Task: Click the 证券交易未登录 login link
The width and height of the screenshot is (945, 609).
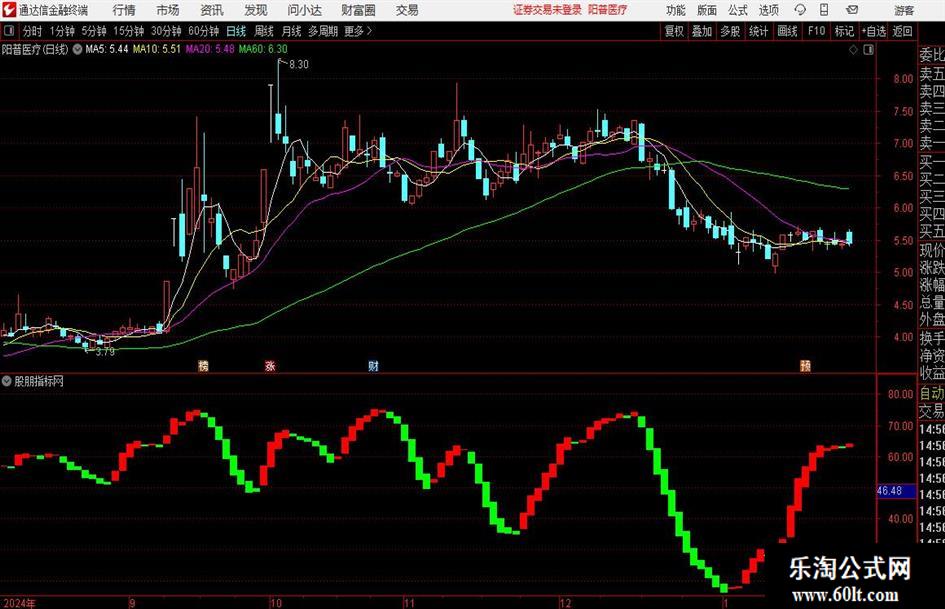Action: click(547, 10)
